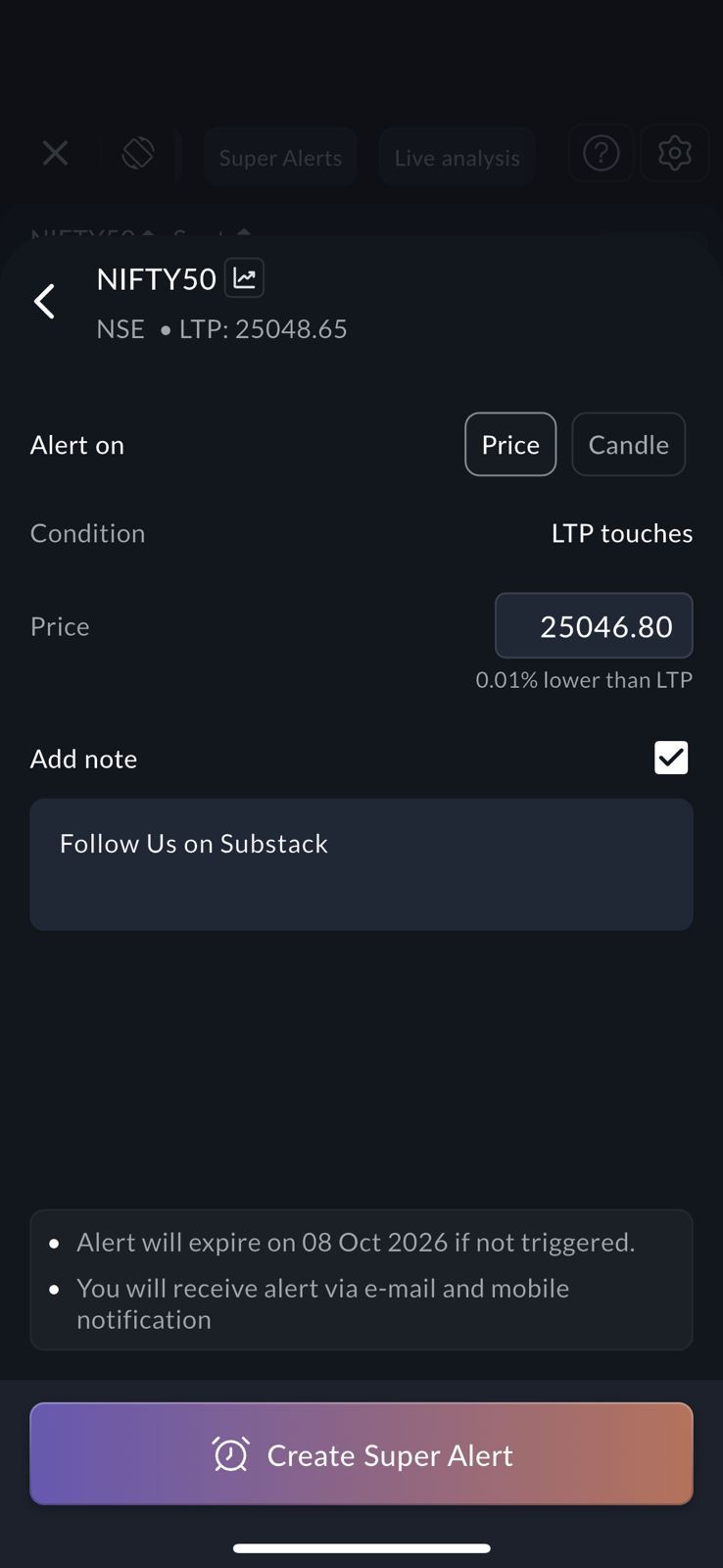Viewport: 723px width, 1568px height.
Task: Switch alert type to Candle
Action: pos(628,445)
